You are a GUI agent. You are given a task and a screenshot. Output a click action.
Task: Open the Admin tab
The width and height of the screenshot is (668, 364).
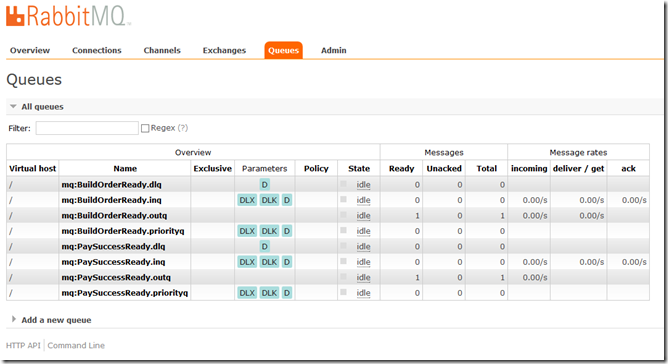click(334, 50)
